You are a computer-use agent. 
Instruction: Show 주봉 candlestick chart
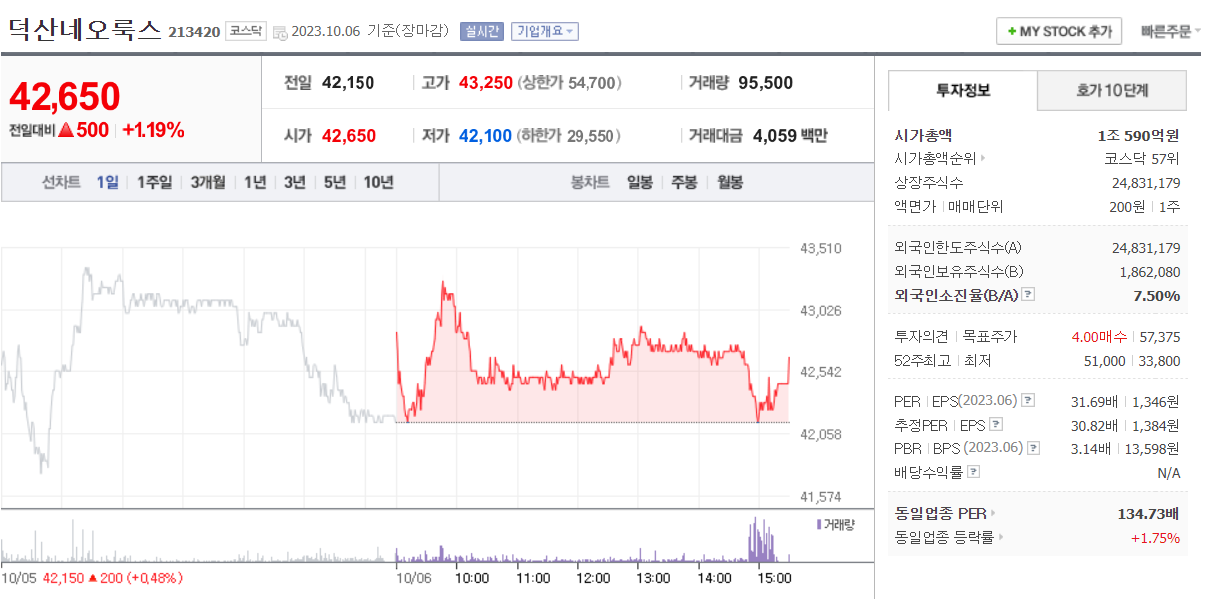[684, 183]
